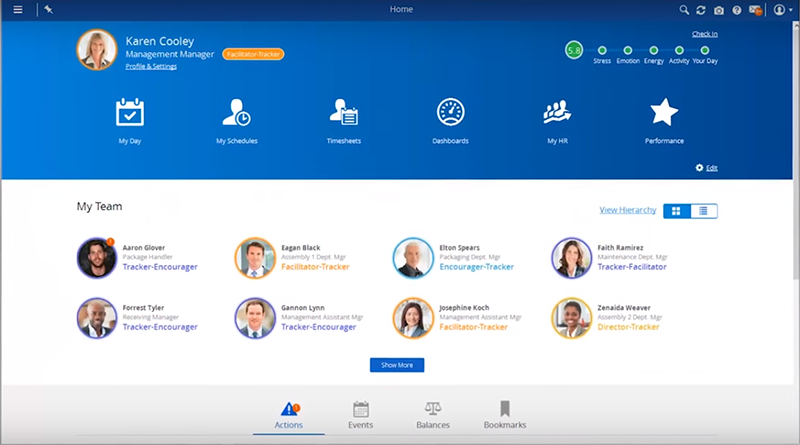Open the help question mark icon
This screenshot has height=445, width=800.
point(737,9)
